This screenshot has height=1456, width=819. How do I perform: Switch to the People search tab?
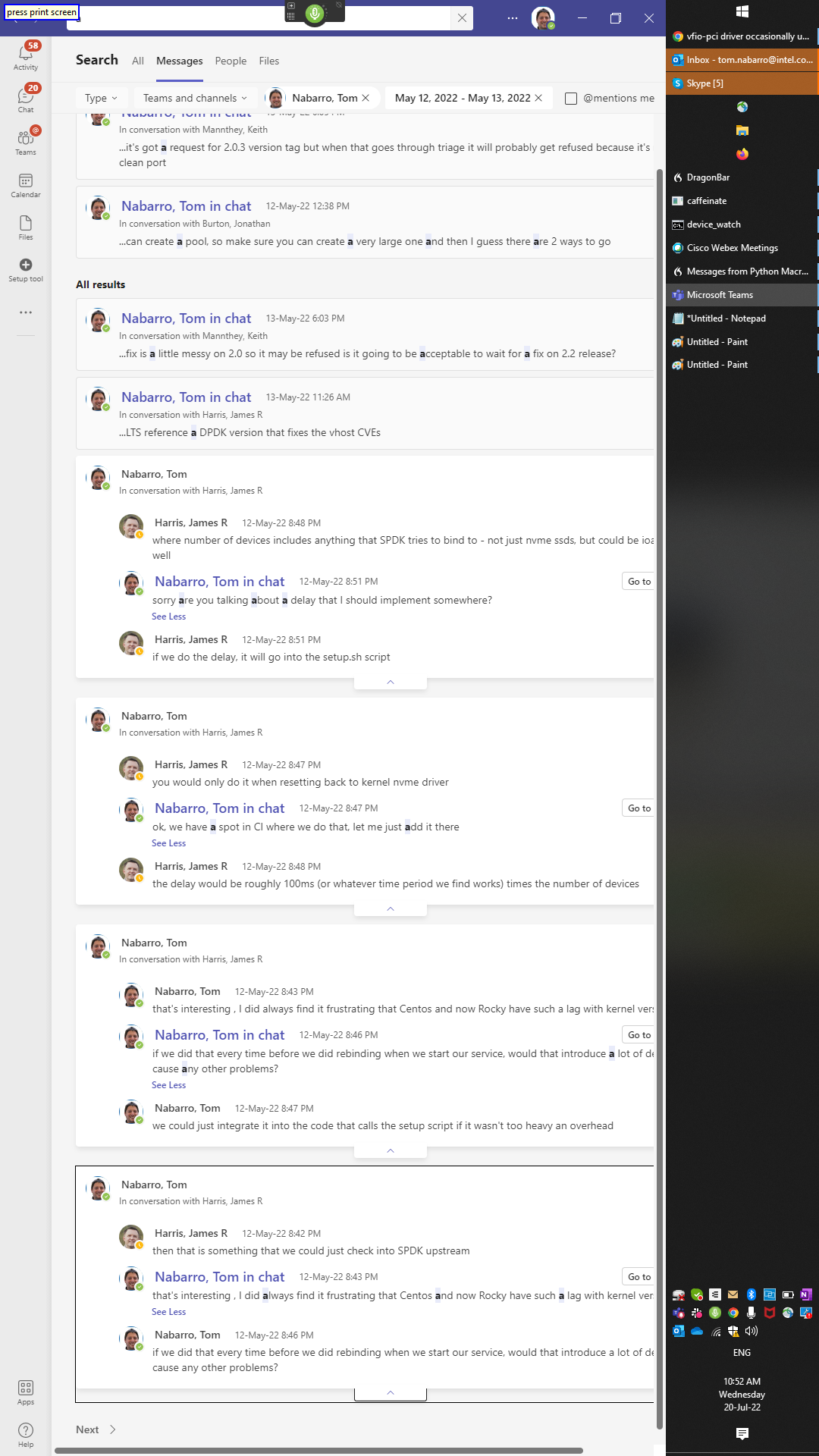point(231,61)
